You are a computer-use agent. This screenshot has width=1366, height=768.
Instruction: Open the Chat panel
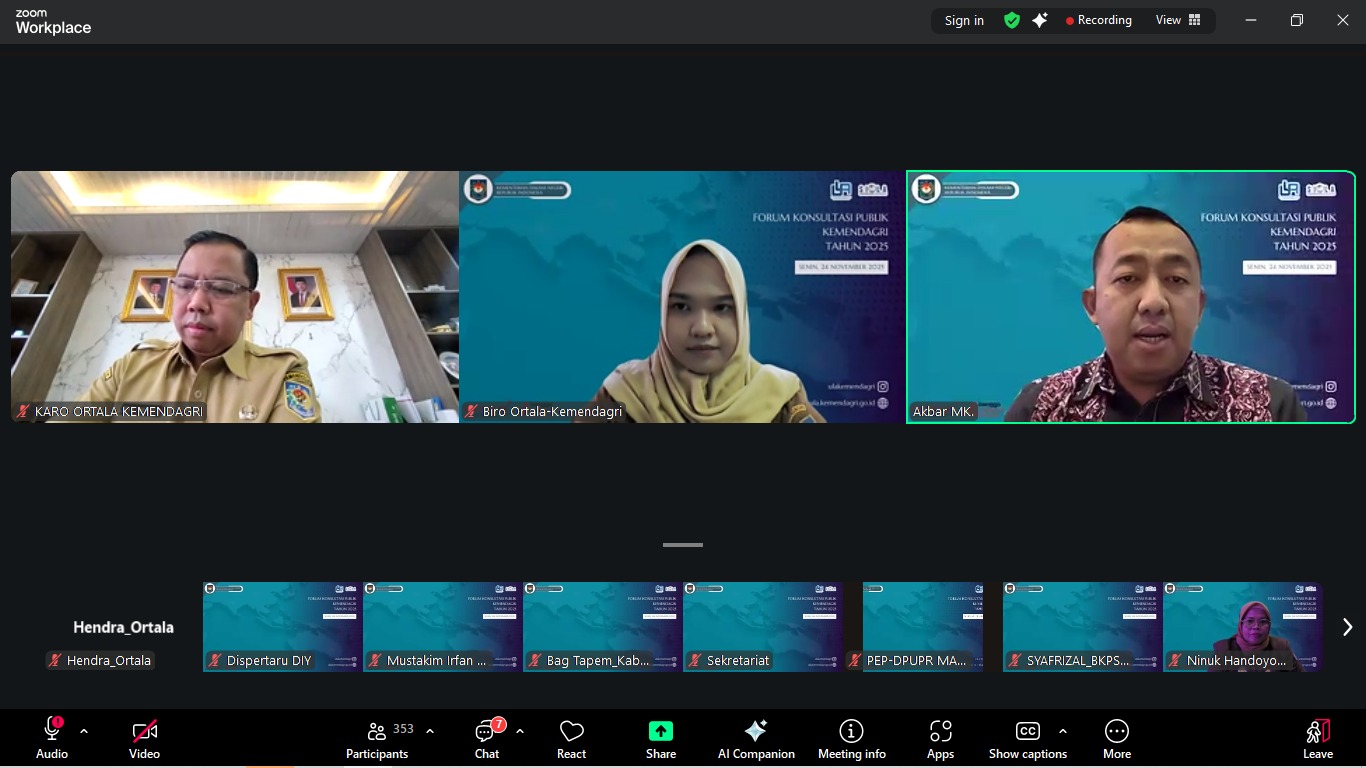pyautogui.click(x=487, y=739)
